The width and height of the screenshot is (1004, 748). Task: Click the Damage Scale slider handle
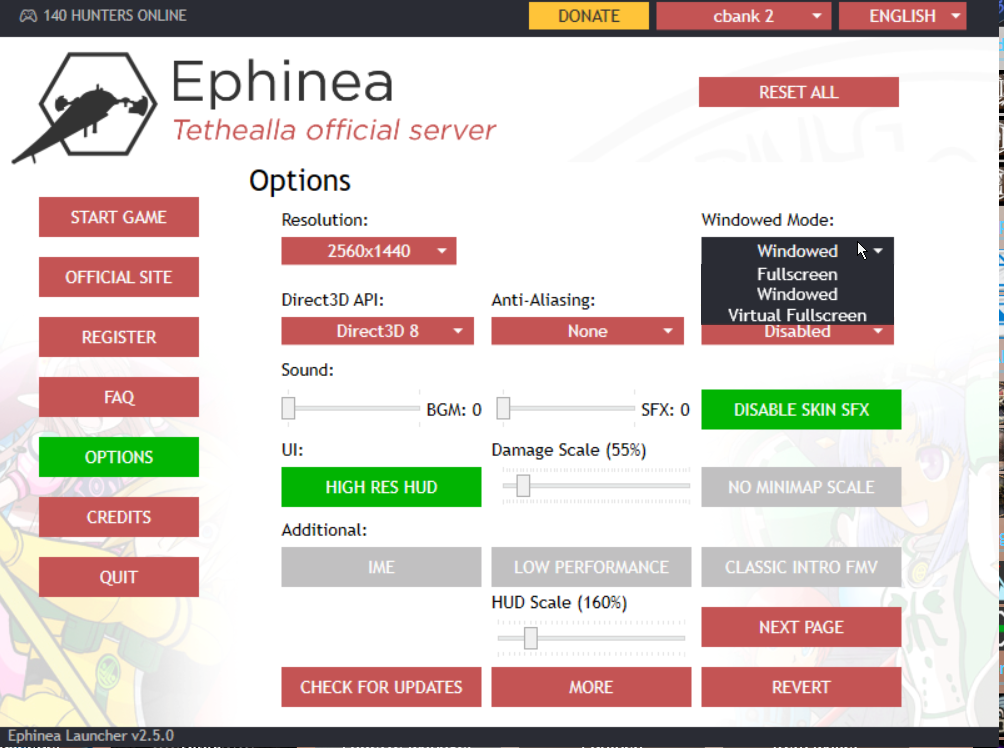point(523,485)
